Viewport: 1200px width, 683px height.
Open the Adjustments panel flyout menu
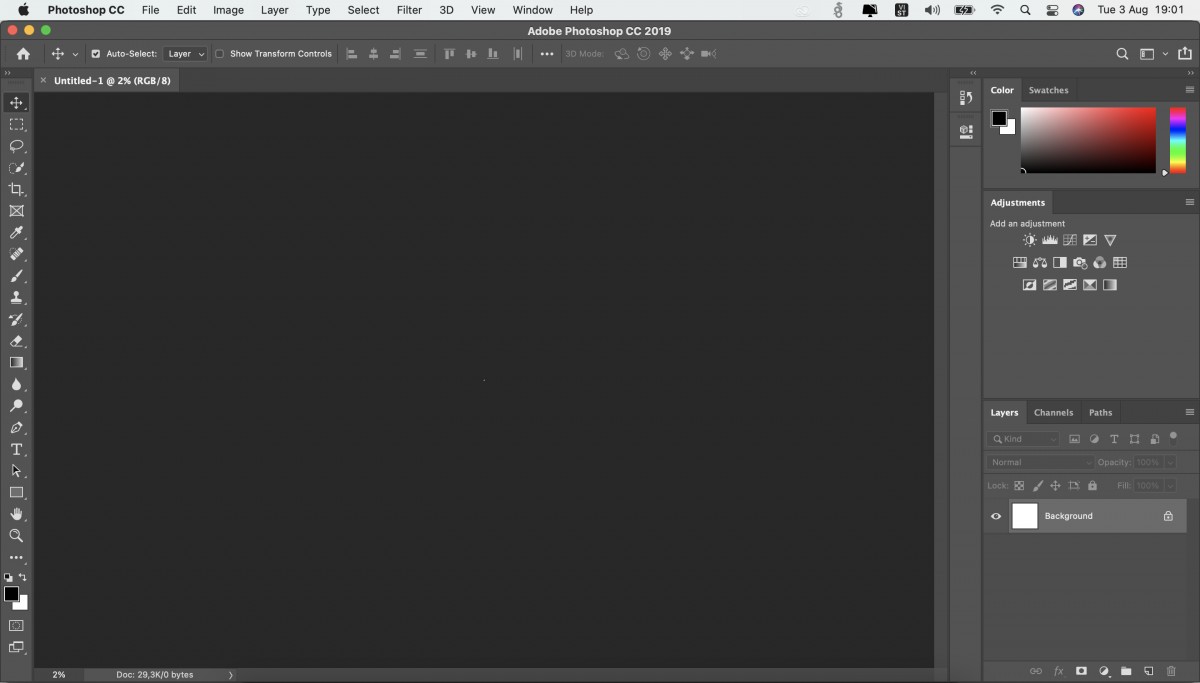(1190, 202)
